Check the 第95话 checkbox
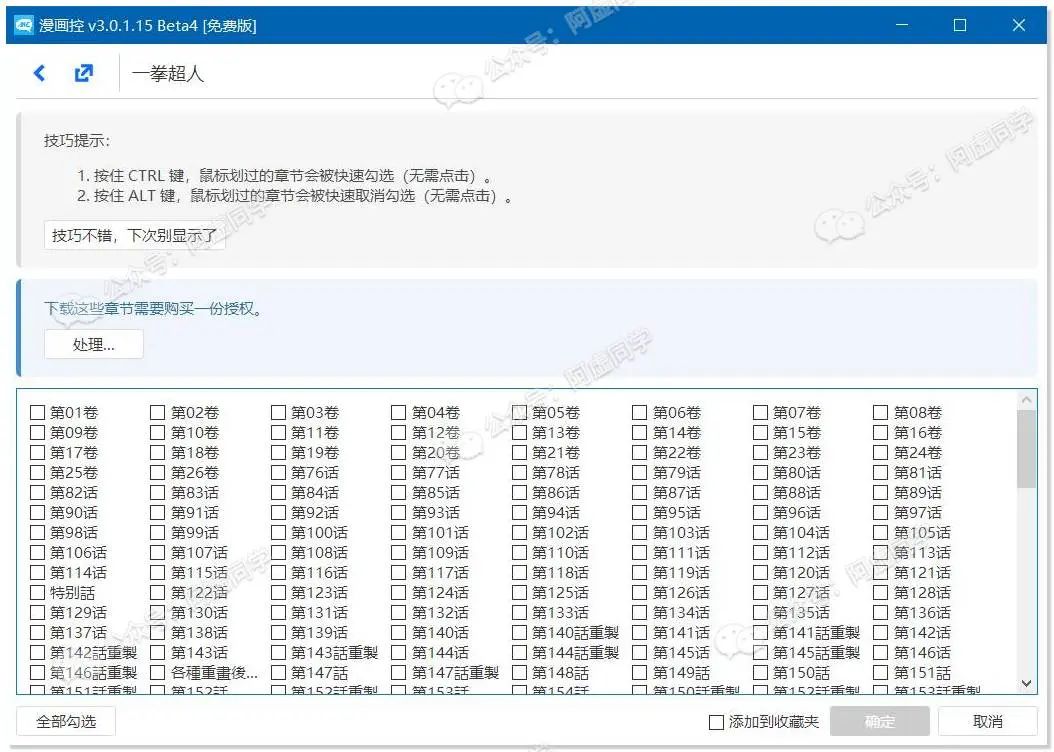This screenshot has width=1054, height=752. (640, 513)
